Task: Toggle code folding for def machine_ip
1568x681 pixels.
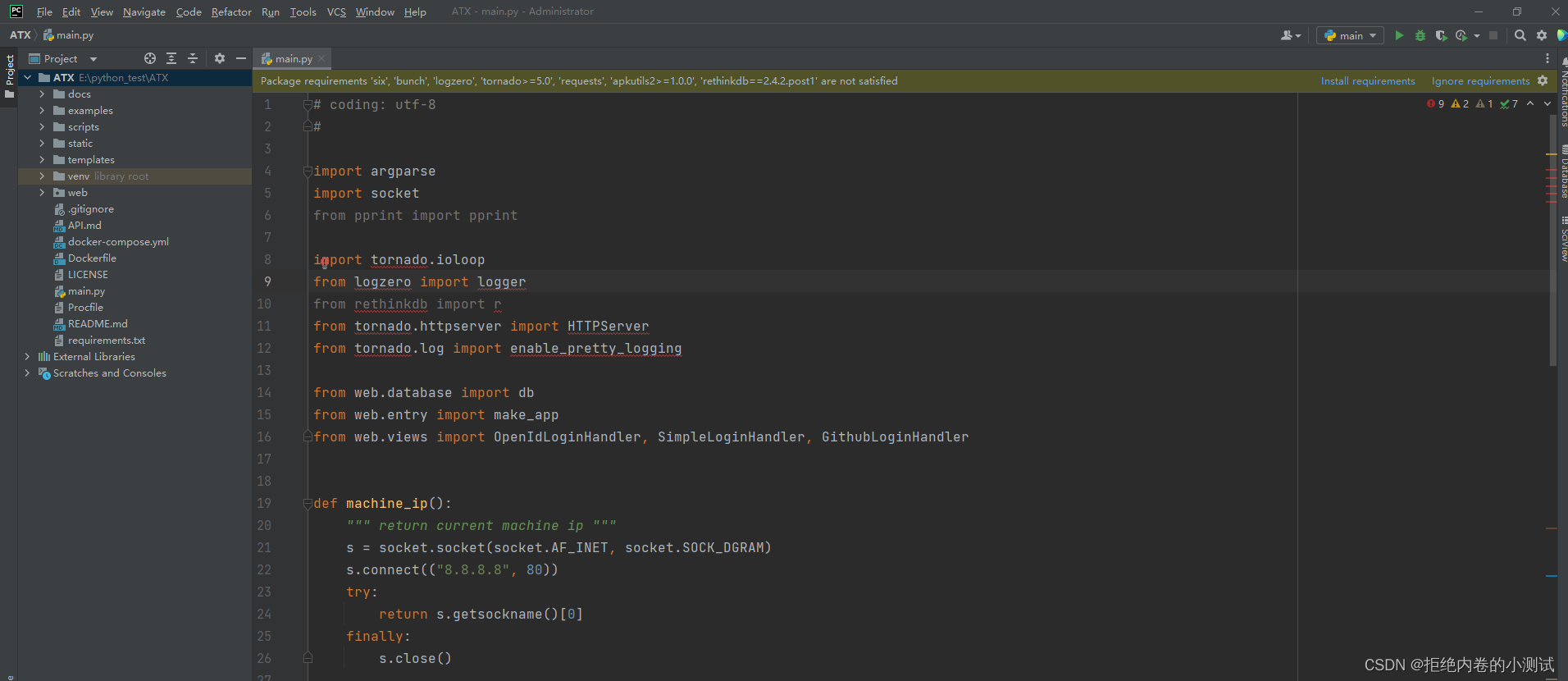Action: click(308, 504)
